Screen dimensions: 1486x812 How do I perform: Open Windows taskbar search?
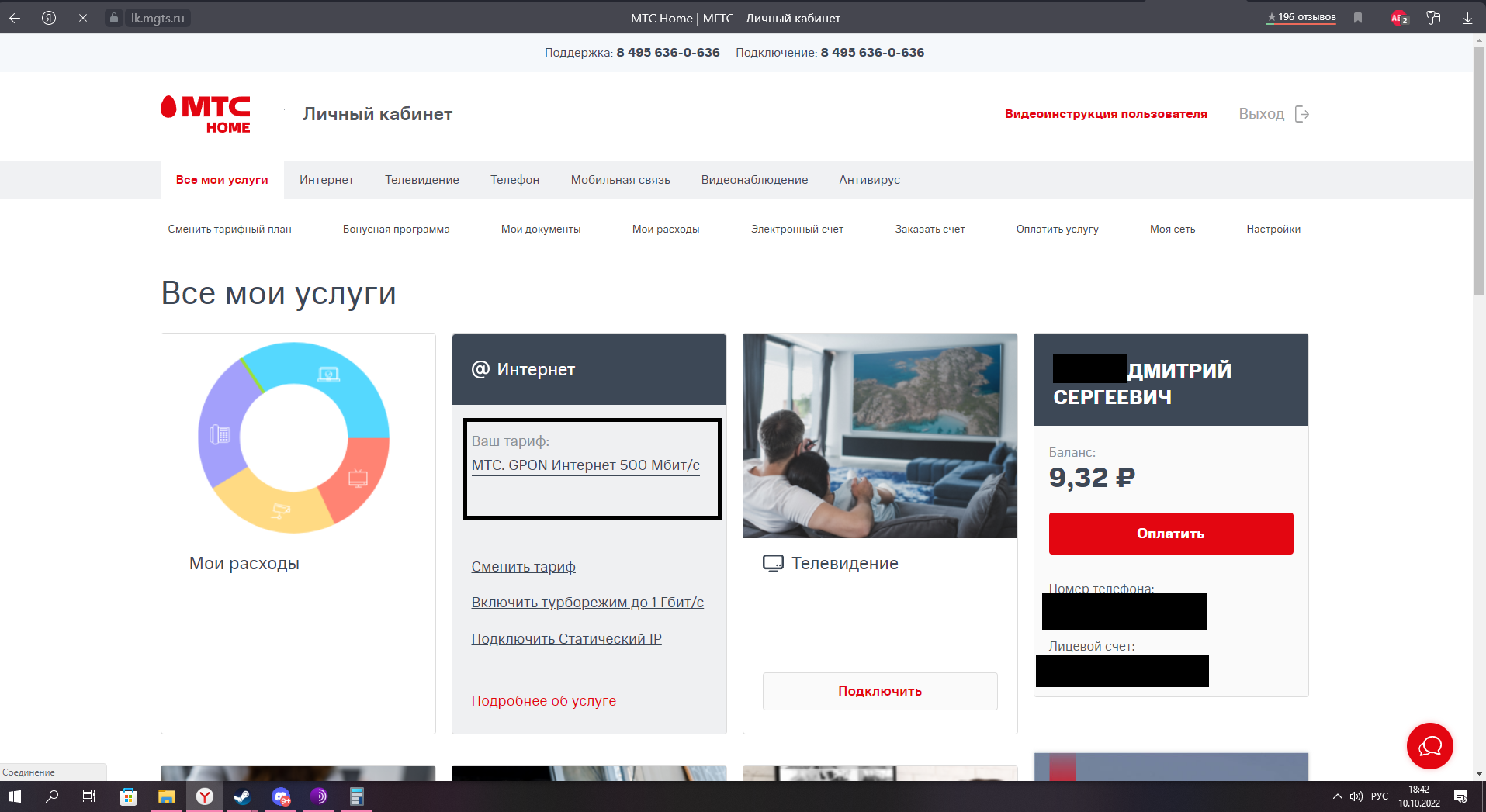(52, 796)
